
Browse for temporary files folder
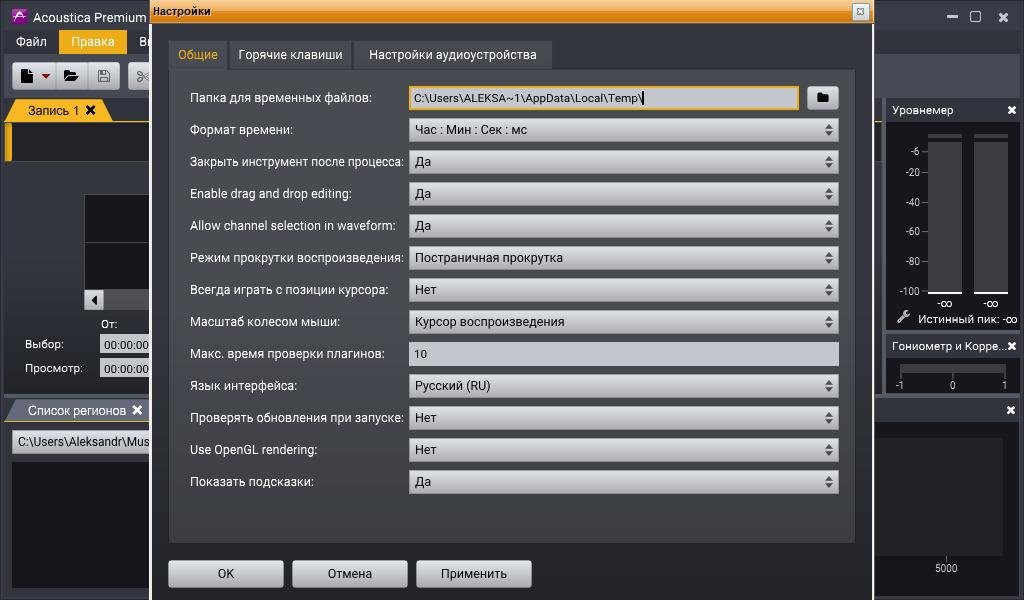click(822, 97)
